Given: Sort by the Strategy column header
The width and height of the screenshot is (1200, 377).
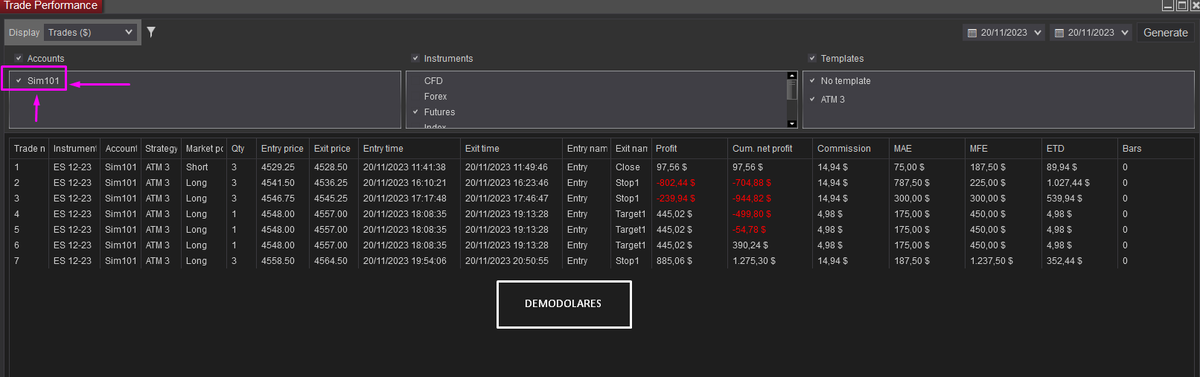Looking at the screenshot, I should 161,148.
